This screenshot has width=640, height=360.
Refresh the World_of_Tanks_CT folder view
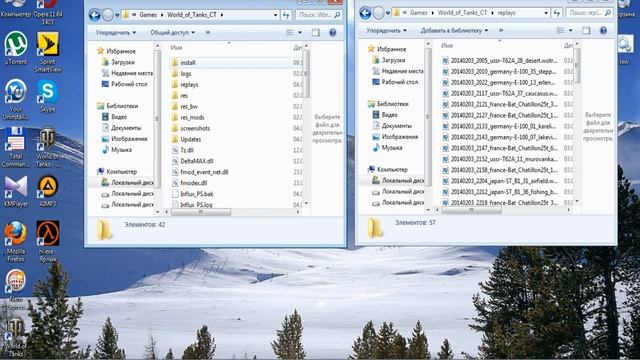click(286, 15)
